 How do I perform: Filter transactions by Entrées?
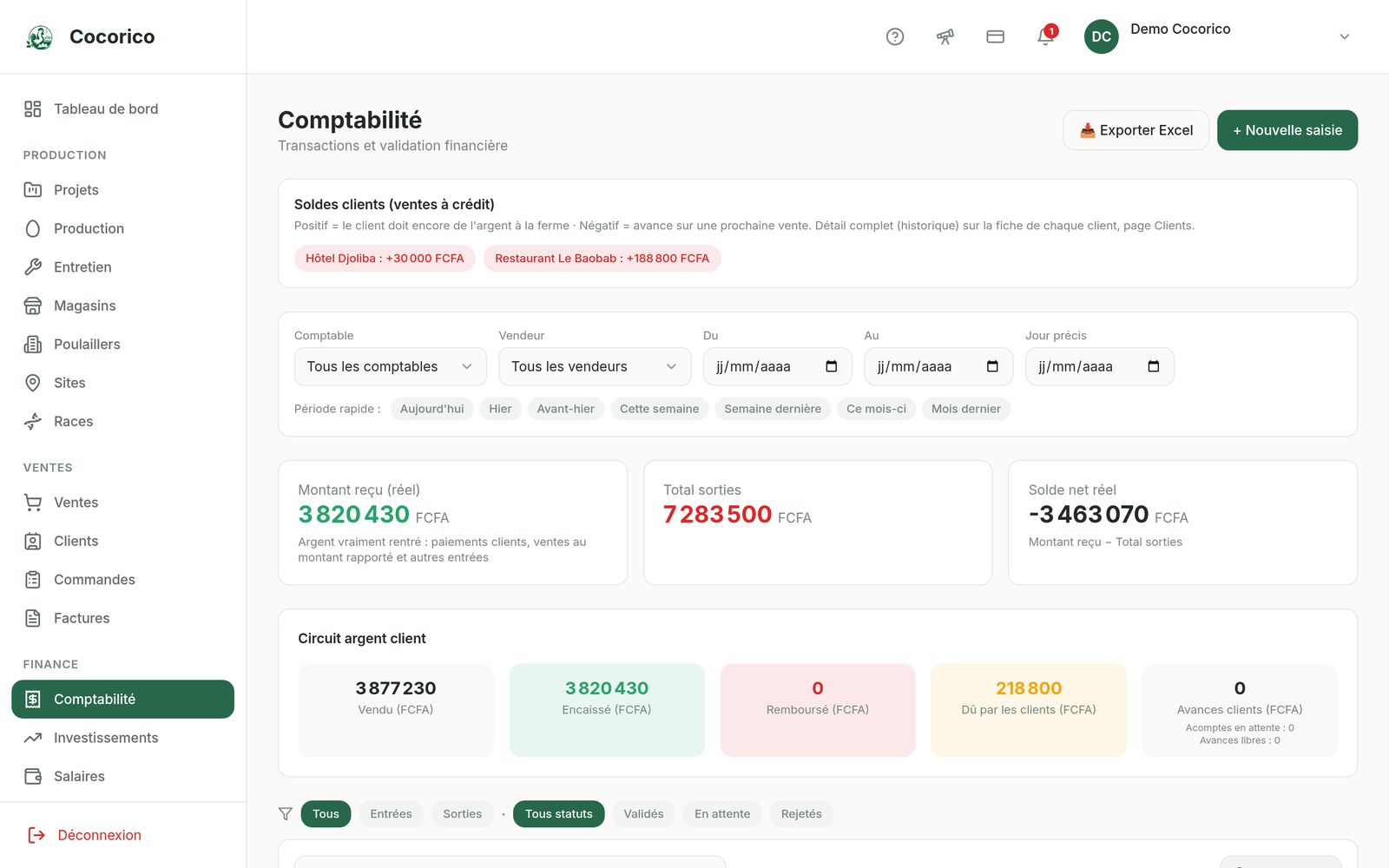[x=392, y=814]
